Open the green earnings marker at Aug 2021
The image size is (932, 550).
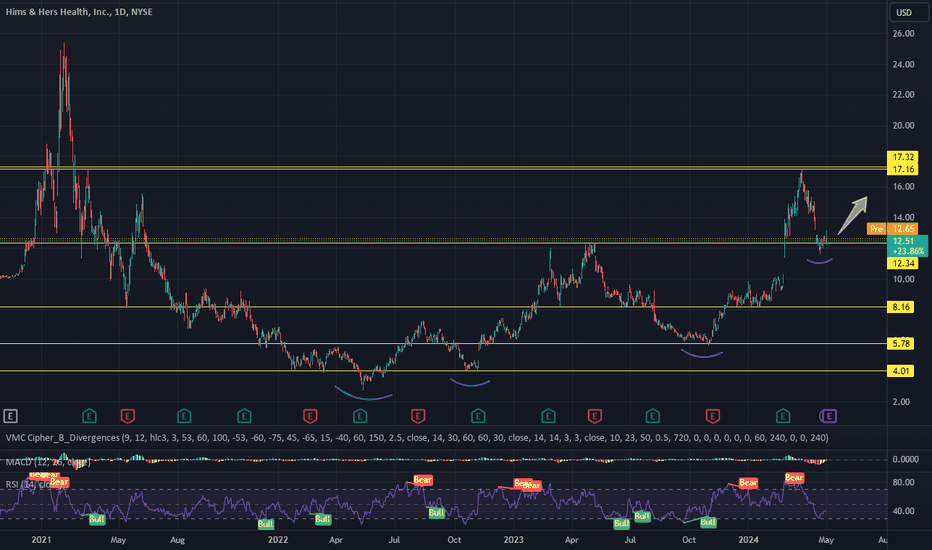[184, 416]
